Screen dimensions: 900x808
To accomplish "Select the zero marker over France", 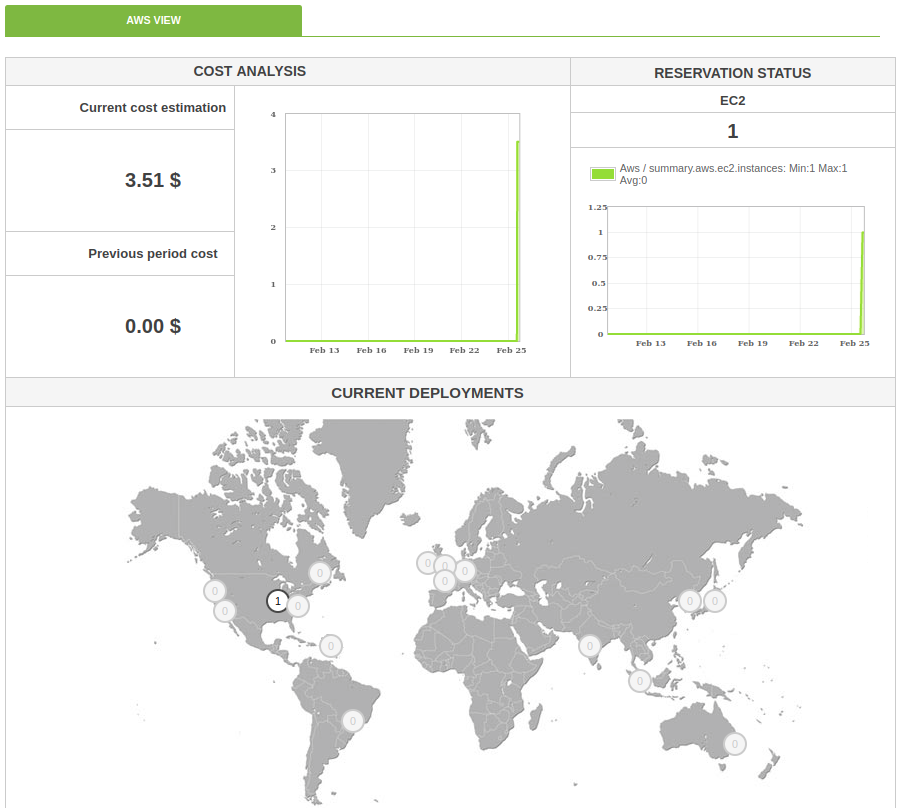I will click(445, 581).
